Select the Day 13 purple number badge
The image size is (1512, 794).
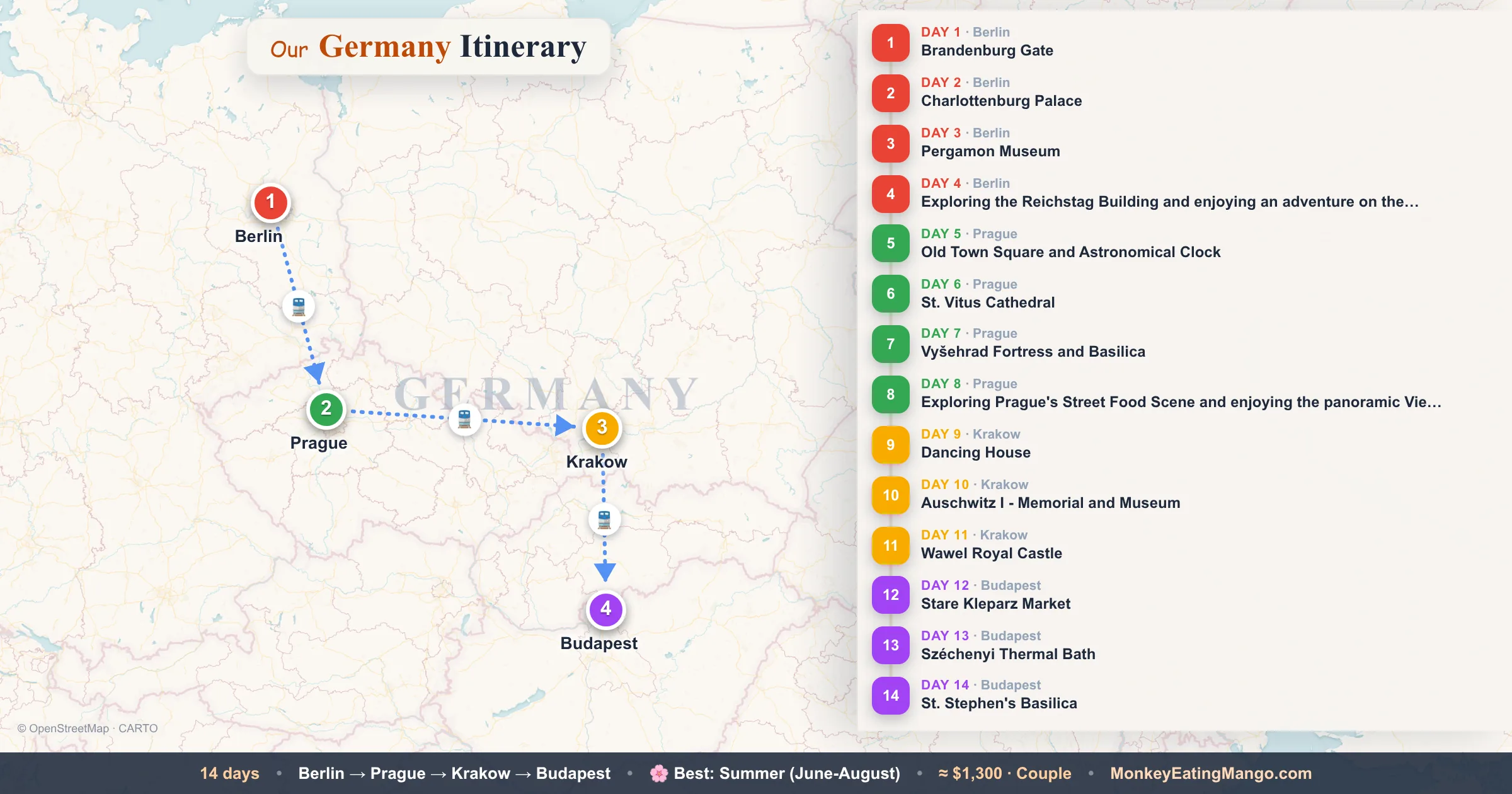tap(890, 645)
